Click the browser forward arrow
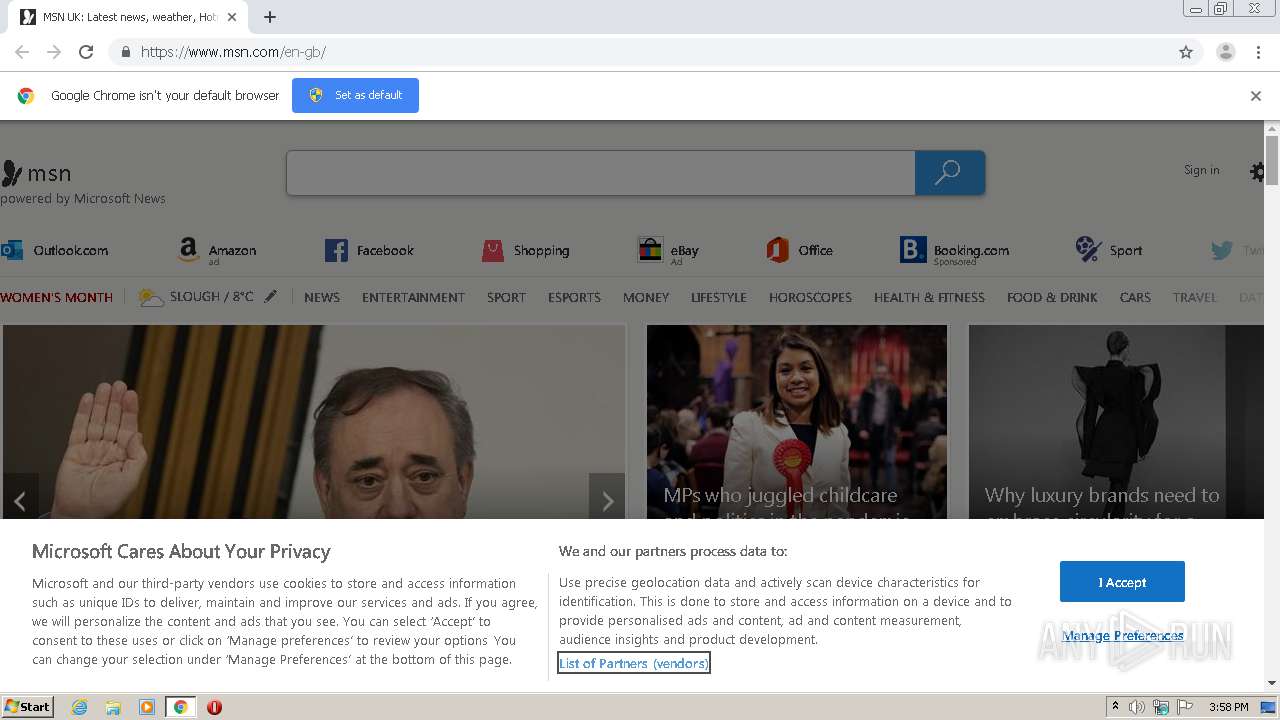The height and width of the screenshot is (720, 1280). (x=54, y=52)
